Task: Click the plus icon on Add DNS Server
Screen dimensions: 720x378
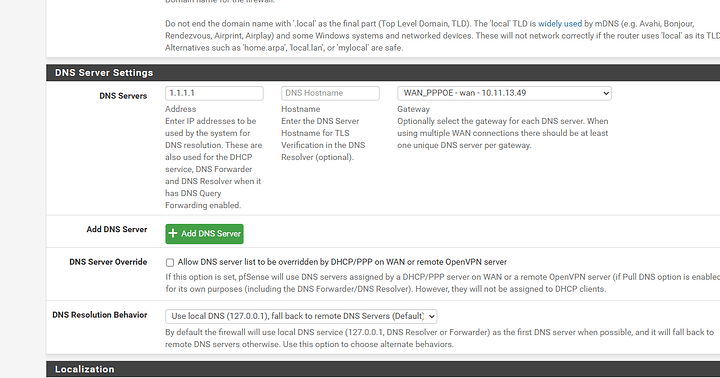Action: (173, 233)
